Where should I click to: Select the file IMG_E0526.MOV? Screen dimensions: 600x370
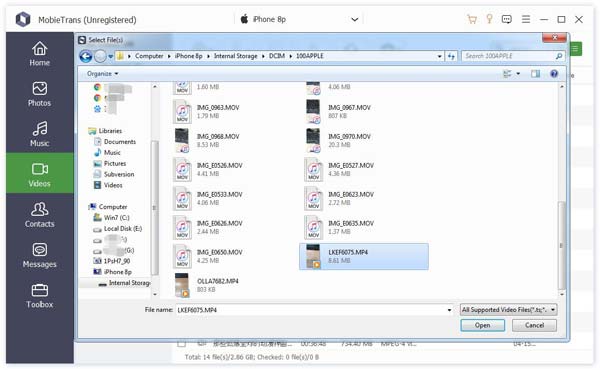coord(208,169)
